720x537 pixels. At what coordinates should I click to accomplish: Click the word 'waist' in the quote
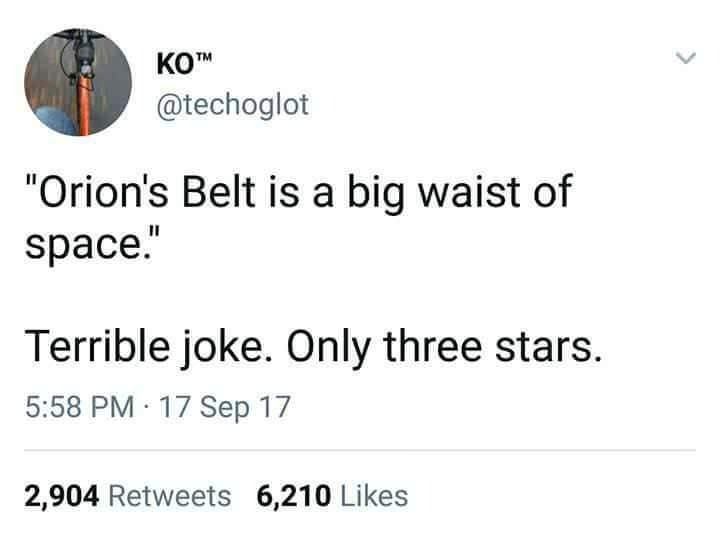(x=469, y=192)
